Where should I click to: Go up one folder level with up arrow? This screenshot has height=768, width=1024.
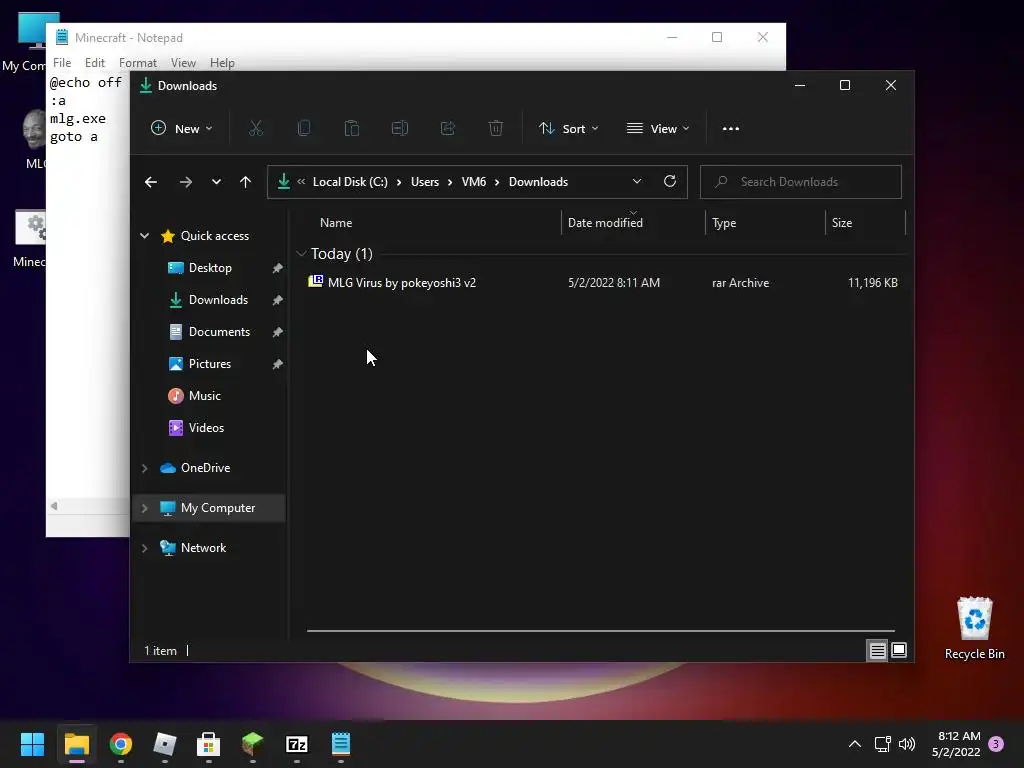(x=245, y=182)
